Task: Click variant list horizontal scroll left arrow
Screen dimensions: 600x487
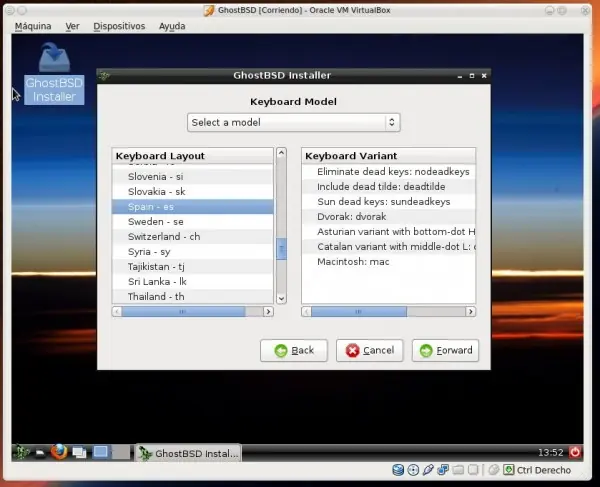Action: pyautogui.click(x=307, y=312)
